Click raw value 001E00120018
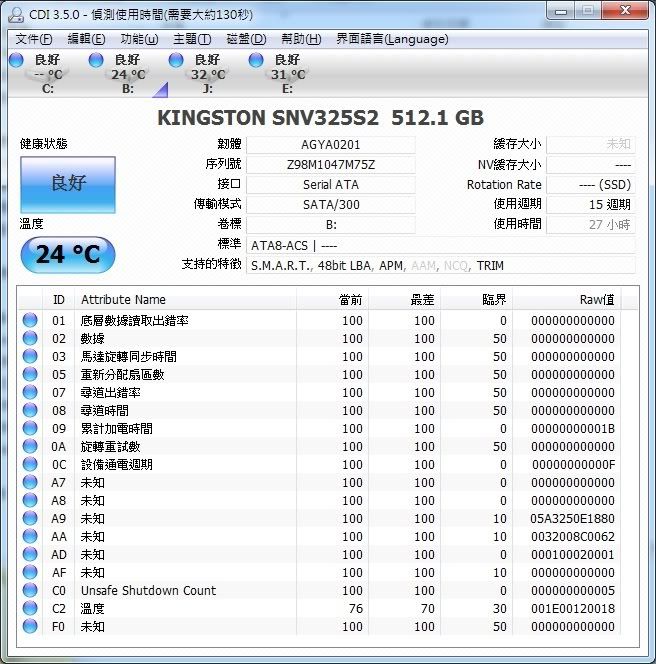Screen dimensions: 656x664 (x=573, y=609)
